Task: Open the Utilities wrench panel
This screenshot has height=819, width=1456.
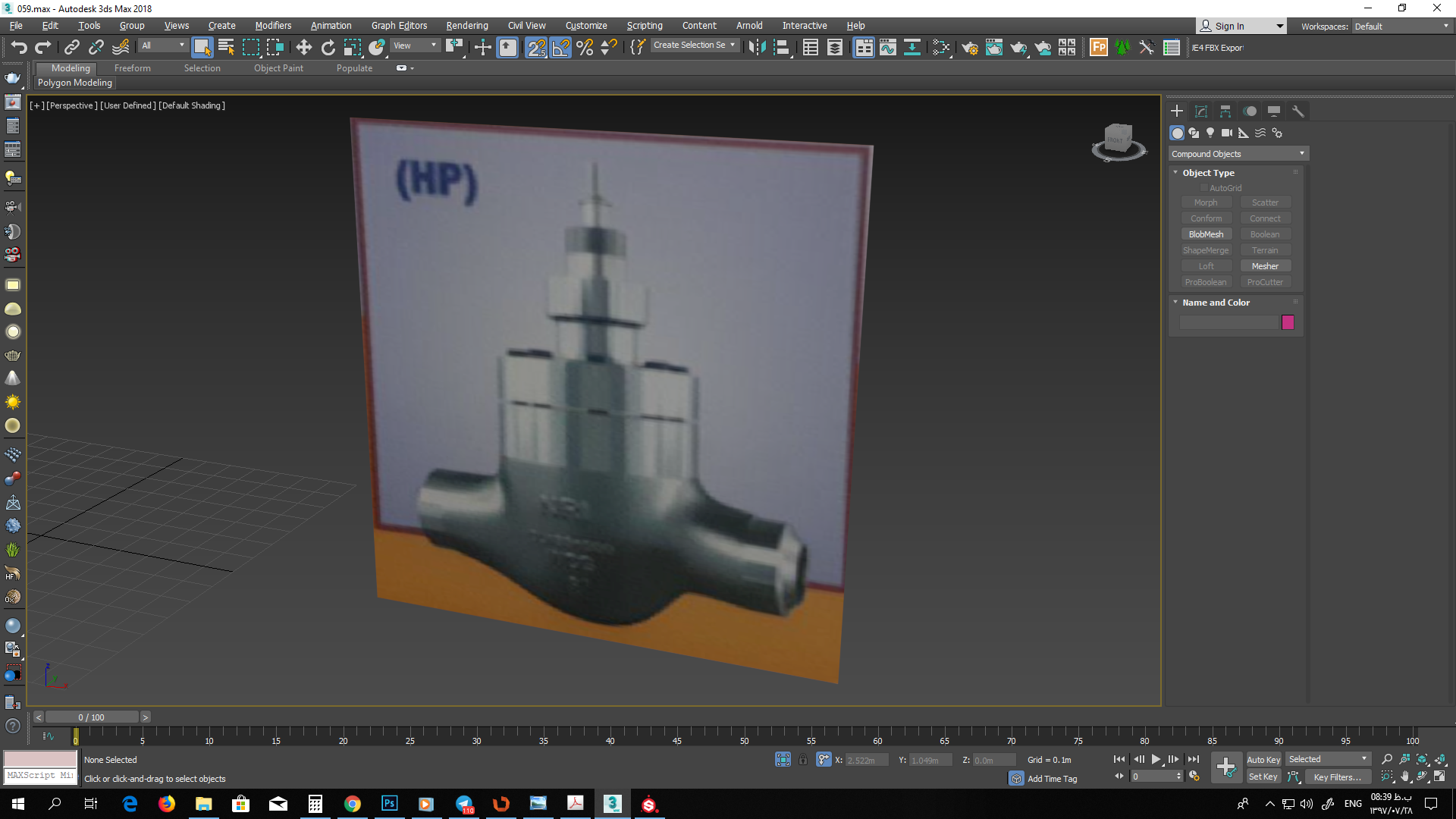Action: (1298, 111)
